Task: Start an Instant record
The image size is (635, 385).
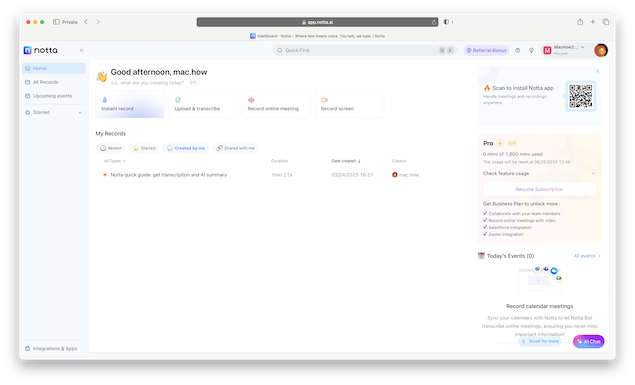Action: 130,104
